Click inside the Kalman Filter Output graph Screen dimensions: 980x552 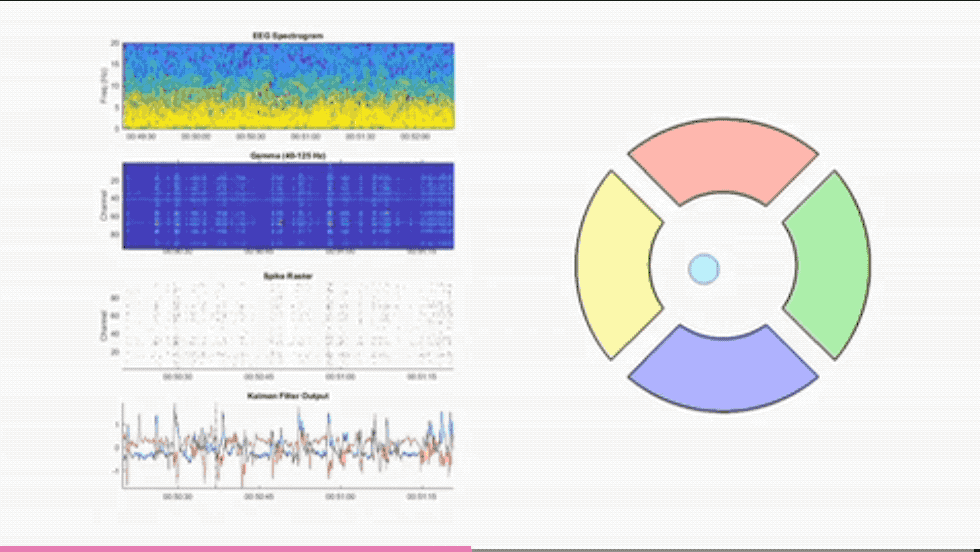point(288,446)
